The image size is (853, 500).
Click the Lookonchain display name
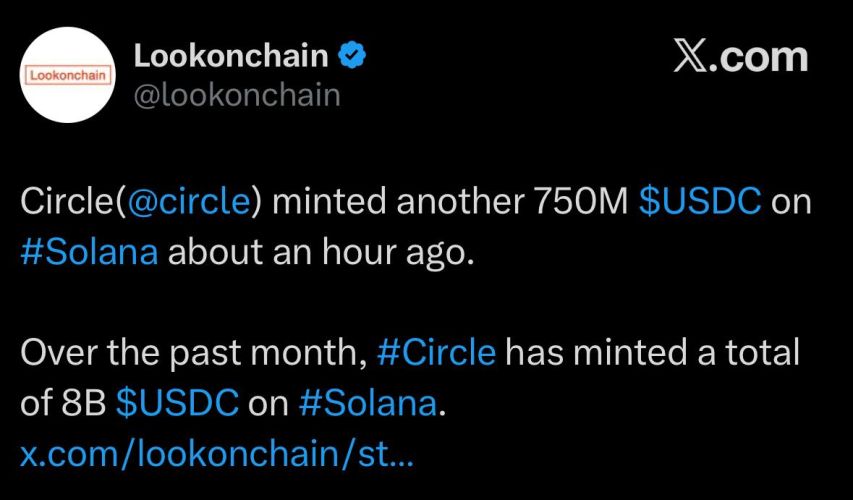pos(230,56)
